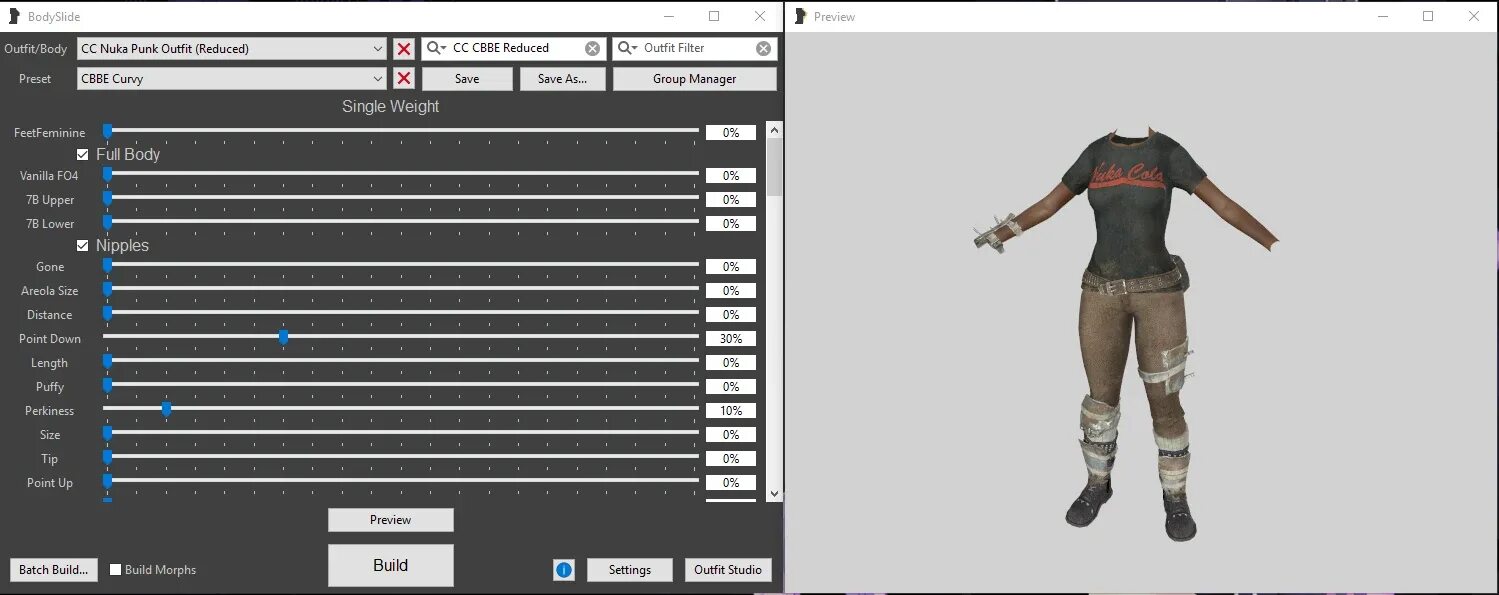Open the blue info about icon
The height and width of the screenshot is (595, 1499).
[x=564, y=570]
